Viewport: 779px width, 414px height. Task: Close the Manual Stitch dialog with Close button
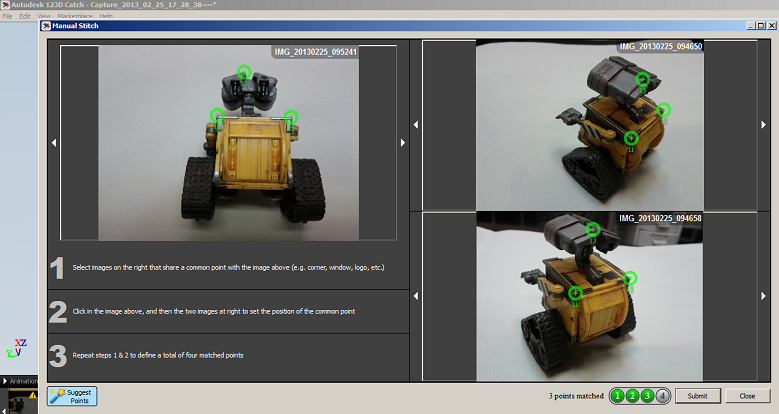coord(747,396)
